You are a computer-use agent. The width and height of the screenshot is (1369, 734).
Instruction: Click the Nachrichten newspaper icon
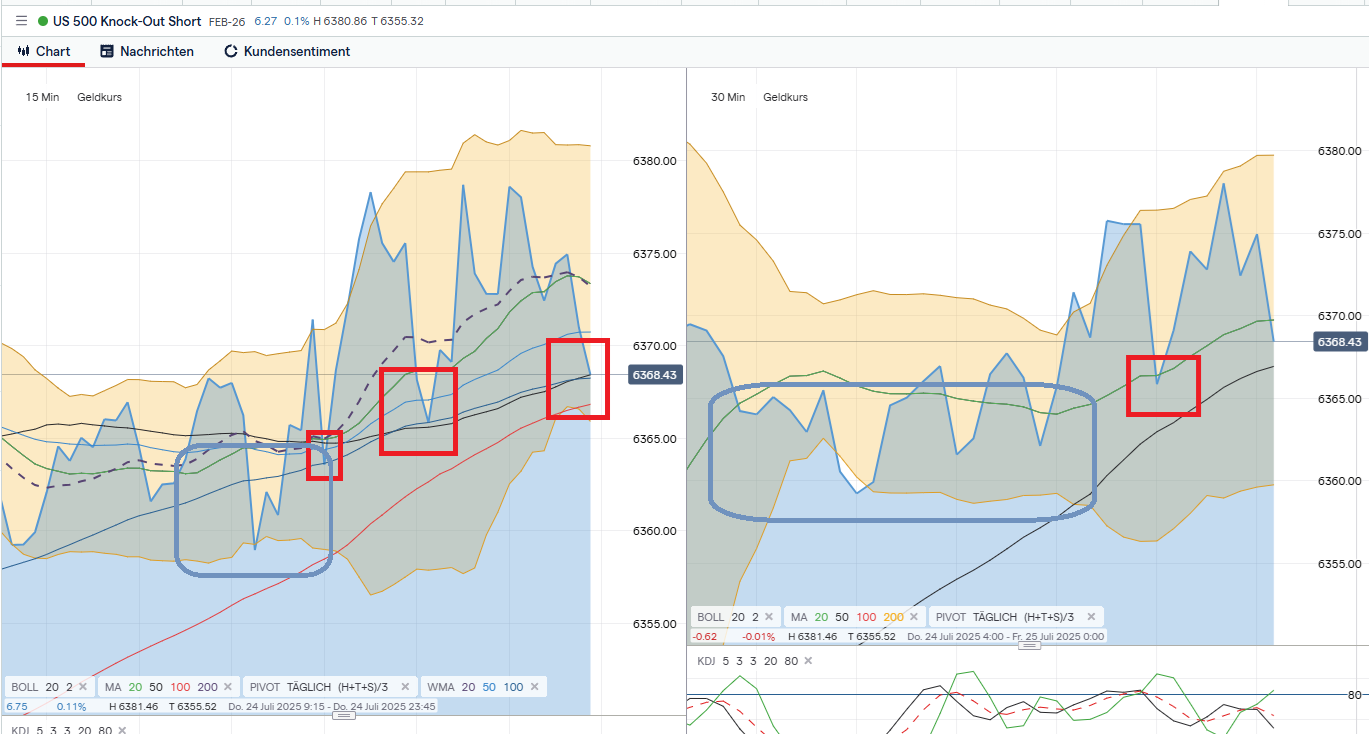coord(107,51)
